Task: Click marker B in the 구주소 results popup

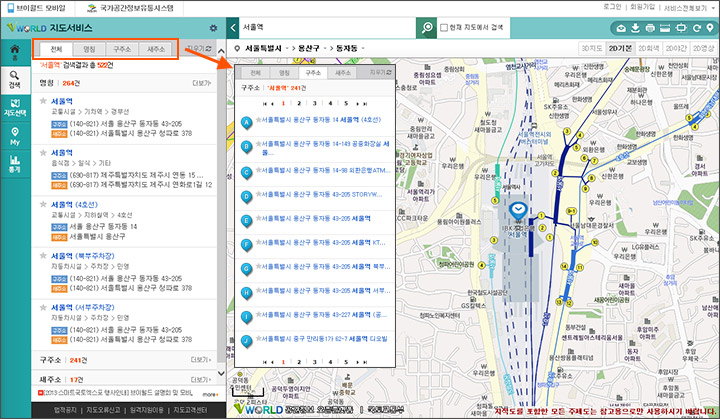Action: pyautogui.click(x=247, y=147)
